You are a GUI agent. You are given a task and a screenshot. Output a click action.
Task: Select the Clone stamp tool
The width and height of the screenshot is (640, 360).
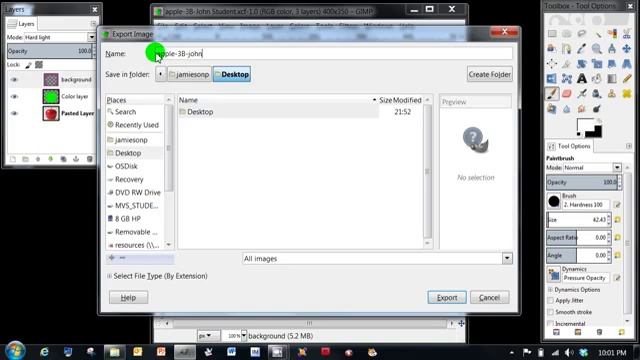[612, 93]
